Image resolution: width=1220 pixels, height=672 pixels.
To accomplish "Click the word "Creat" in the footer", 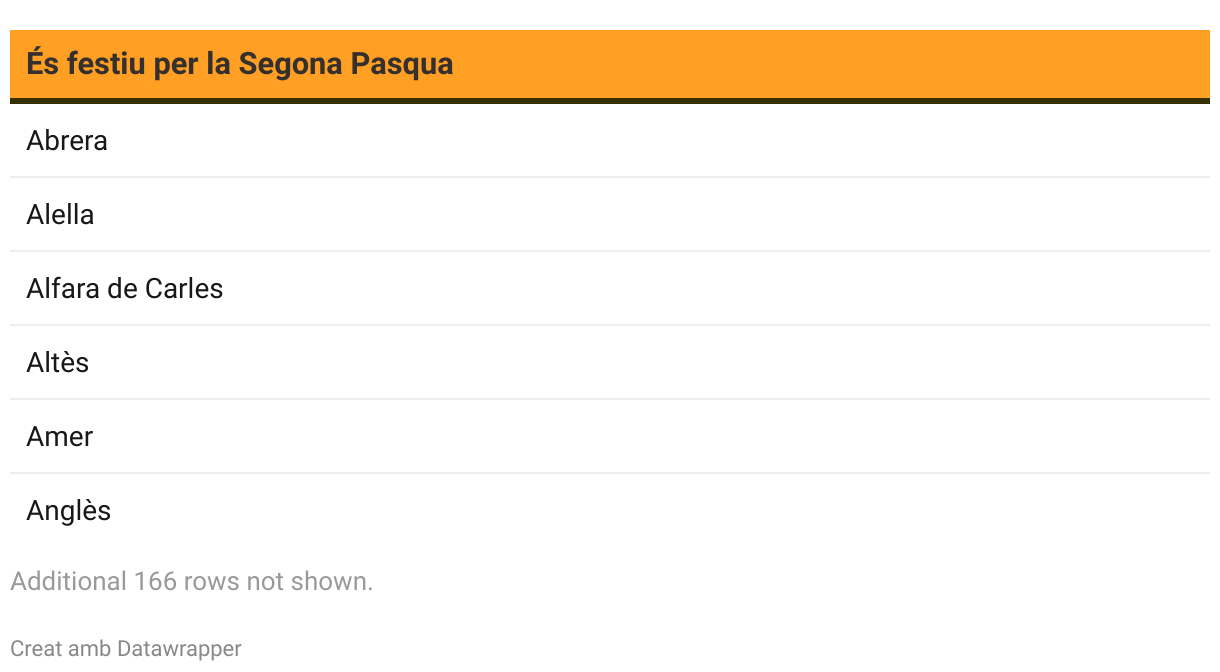I will (x=36, y=649).
